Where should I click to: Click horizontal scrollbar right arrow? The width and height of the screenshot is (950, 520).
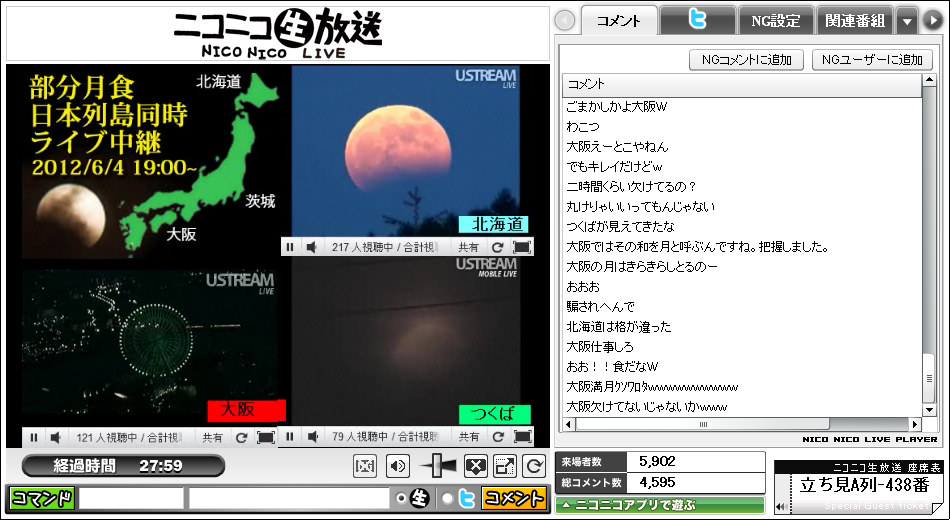click(915, 424)
